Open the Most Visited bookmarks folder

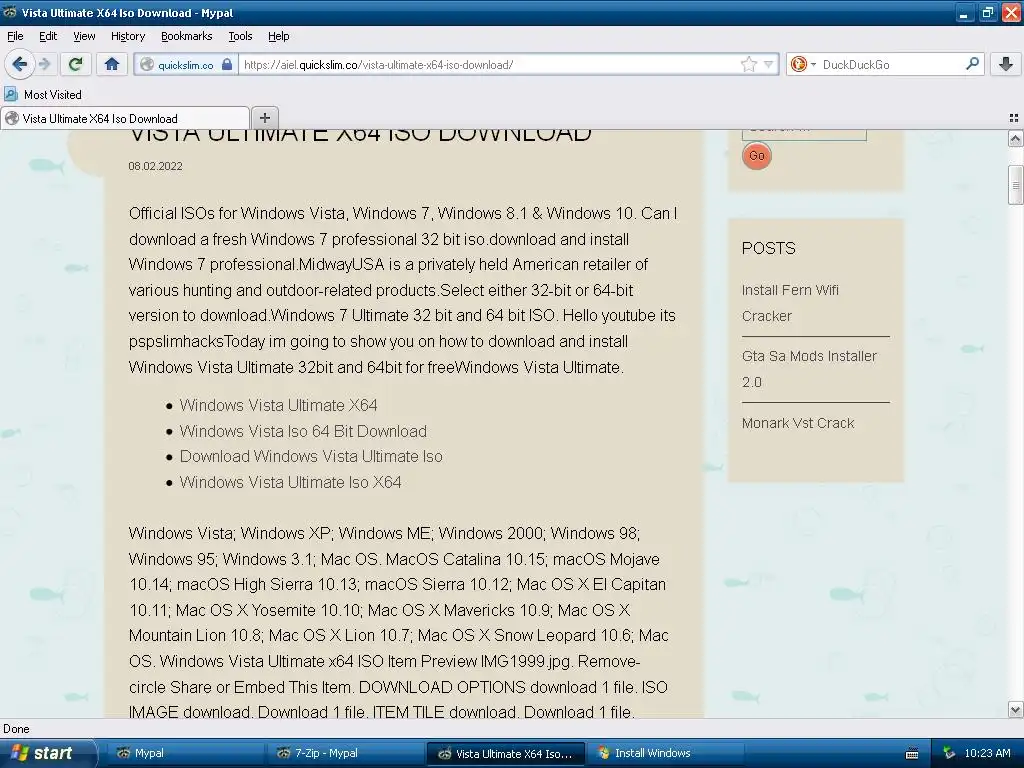43,95
